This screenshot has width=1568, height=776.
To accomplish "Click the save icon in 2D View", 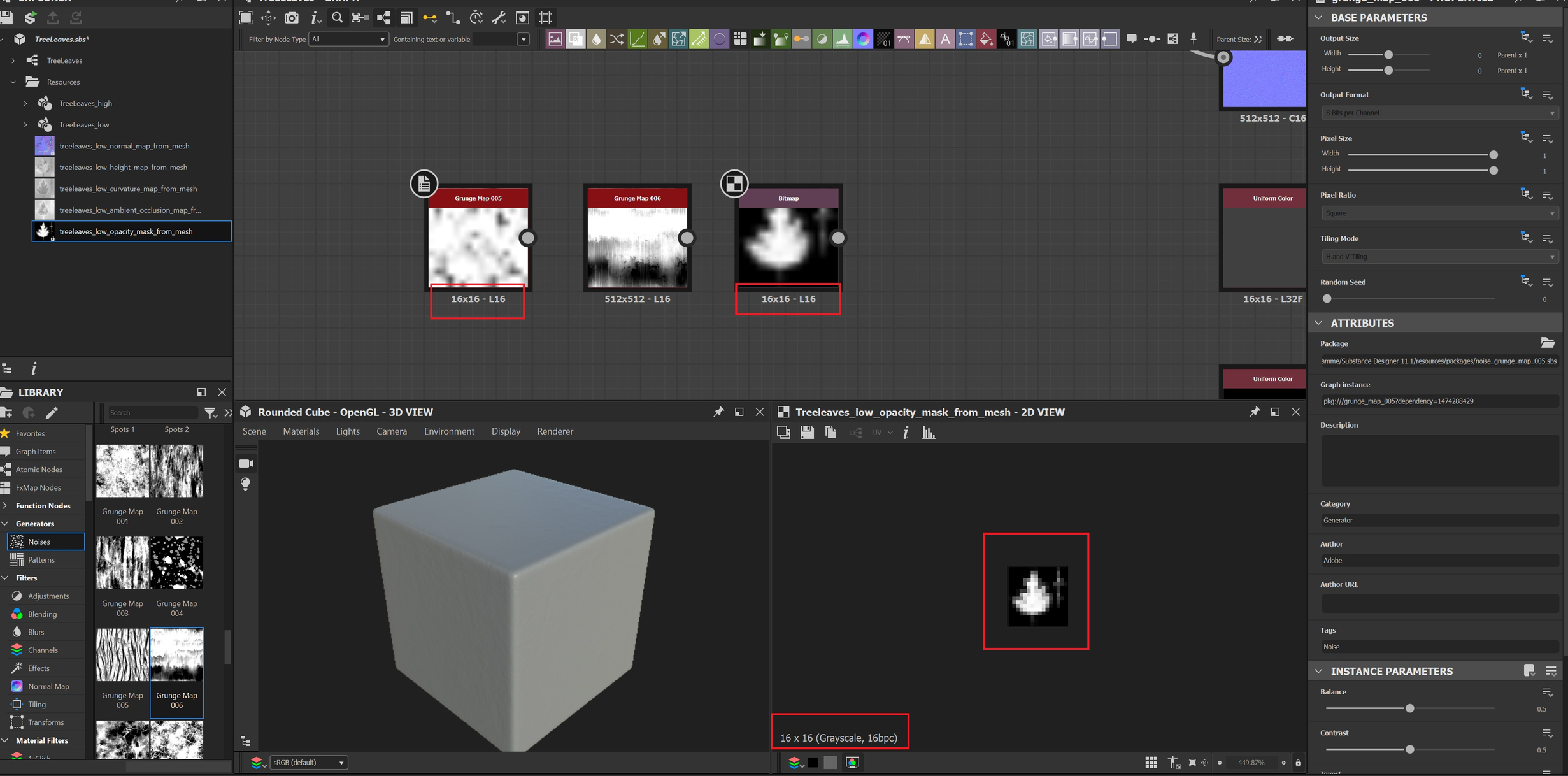I will pyautogui.click(x=807, y=433).
